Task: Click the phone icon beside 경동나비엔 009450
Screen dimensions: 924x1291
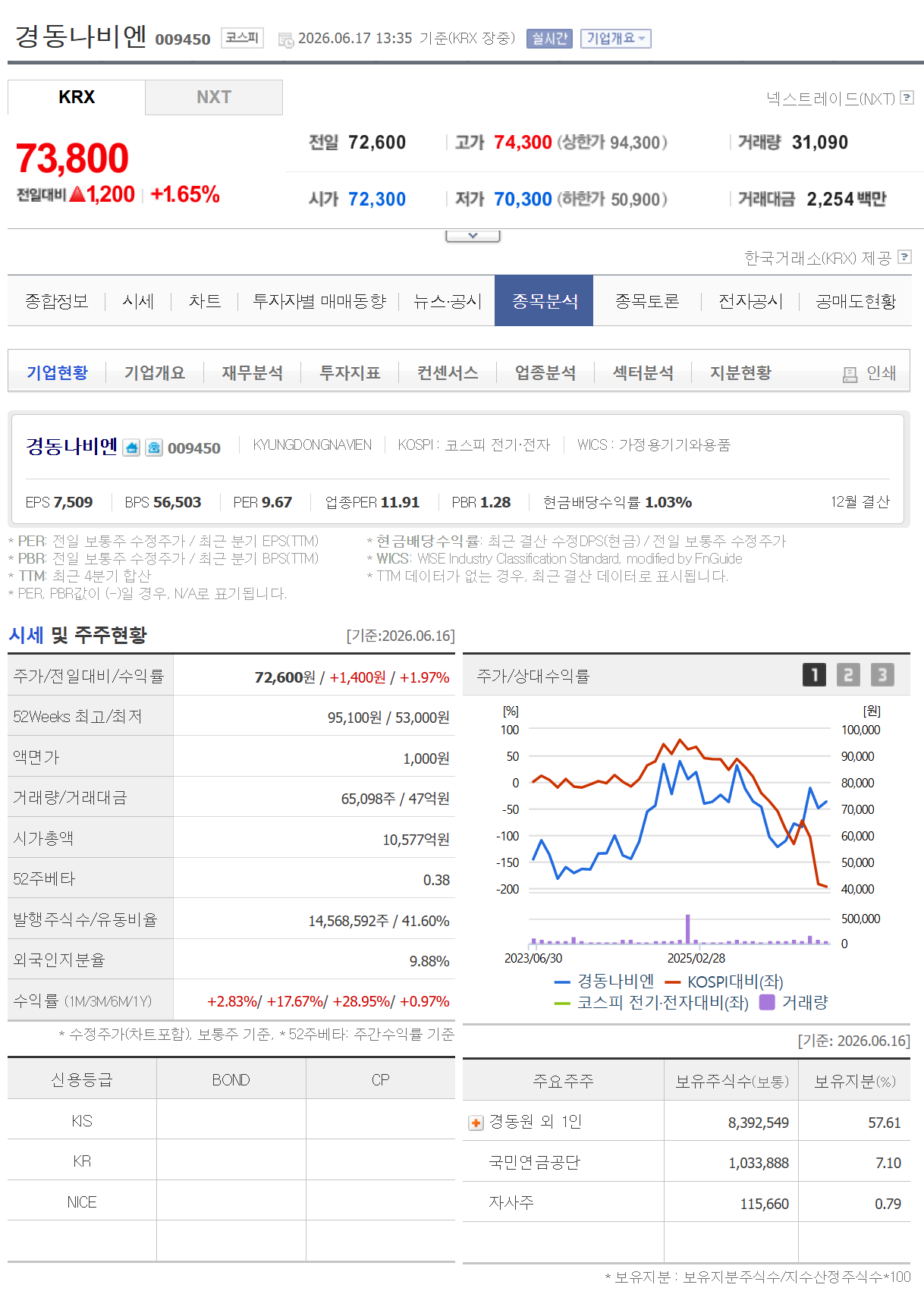Action: [x=154, y=448]
